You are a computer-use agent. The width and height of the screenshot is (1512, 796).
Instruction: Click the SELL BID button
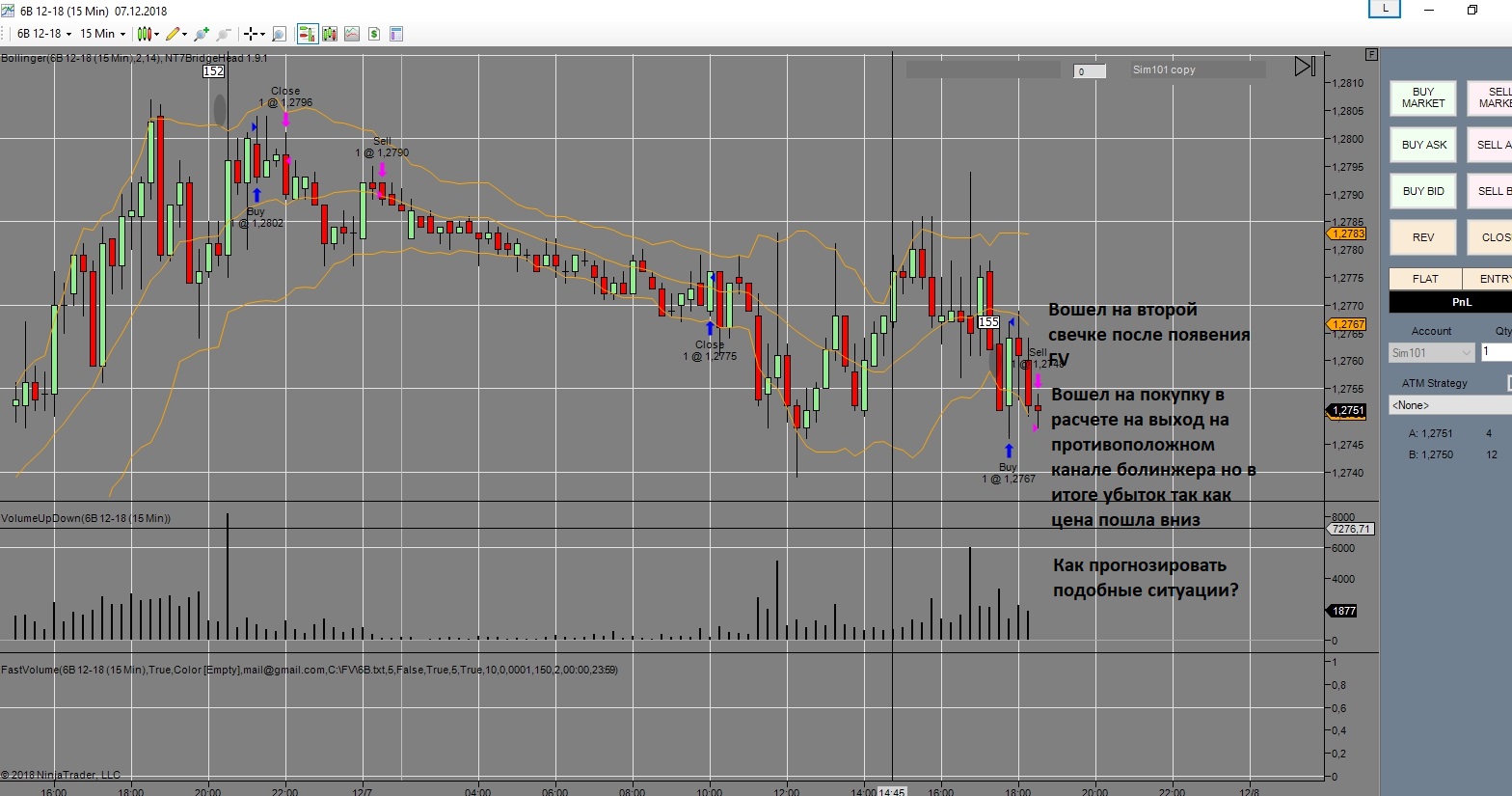tap(1490, 191)
